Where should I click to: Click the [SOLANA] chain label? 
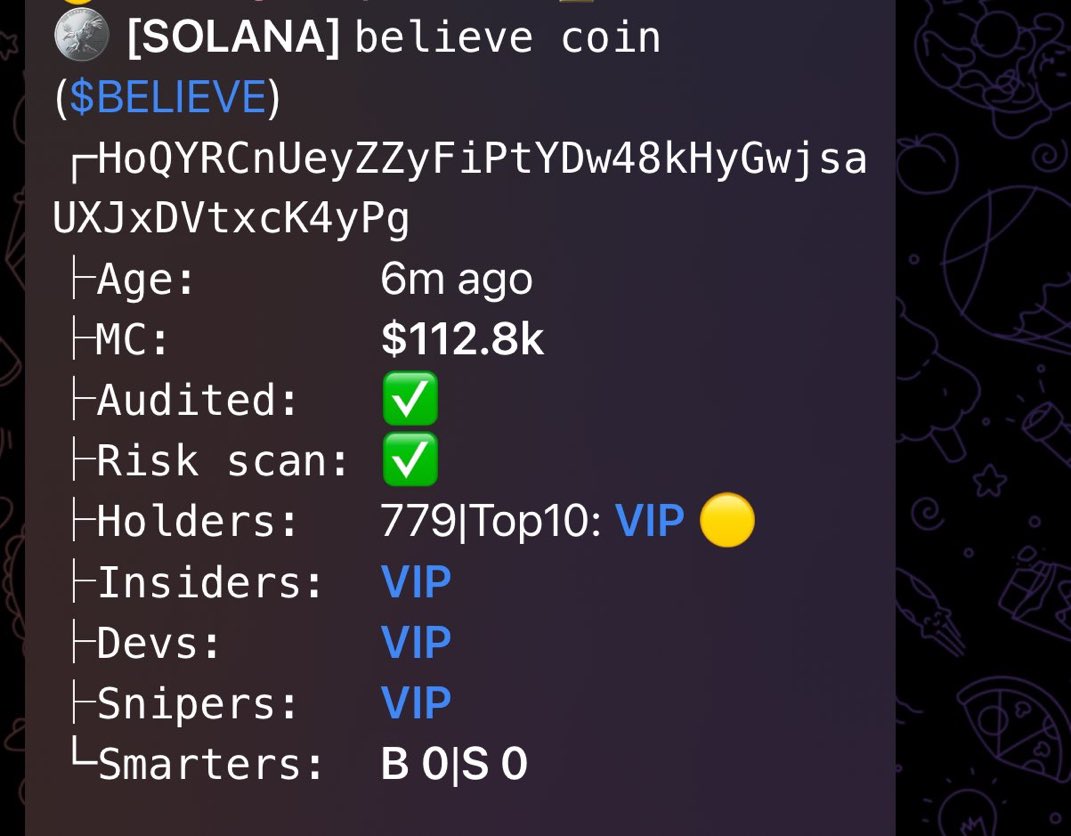(234, 37)
